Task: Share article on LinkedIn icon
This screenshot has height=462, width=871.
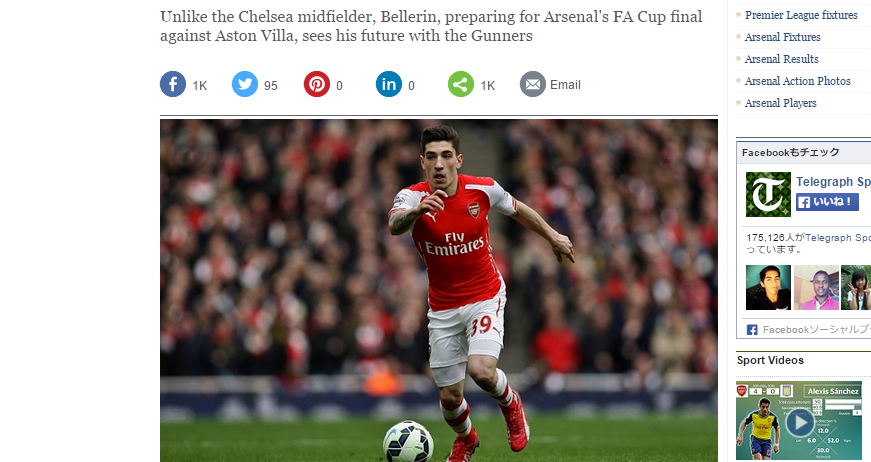Action: (x=389, y=84)
